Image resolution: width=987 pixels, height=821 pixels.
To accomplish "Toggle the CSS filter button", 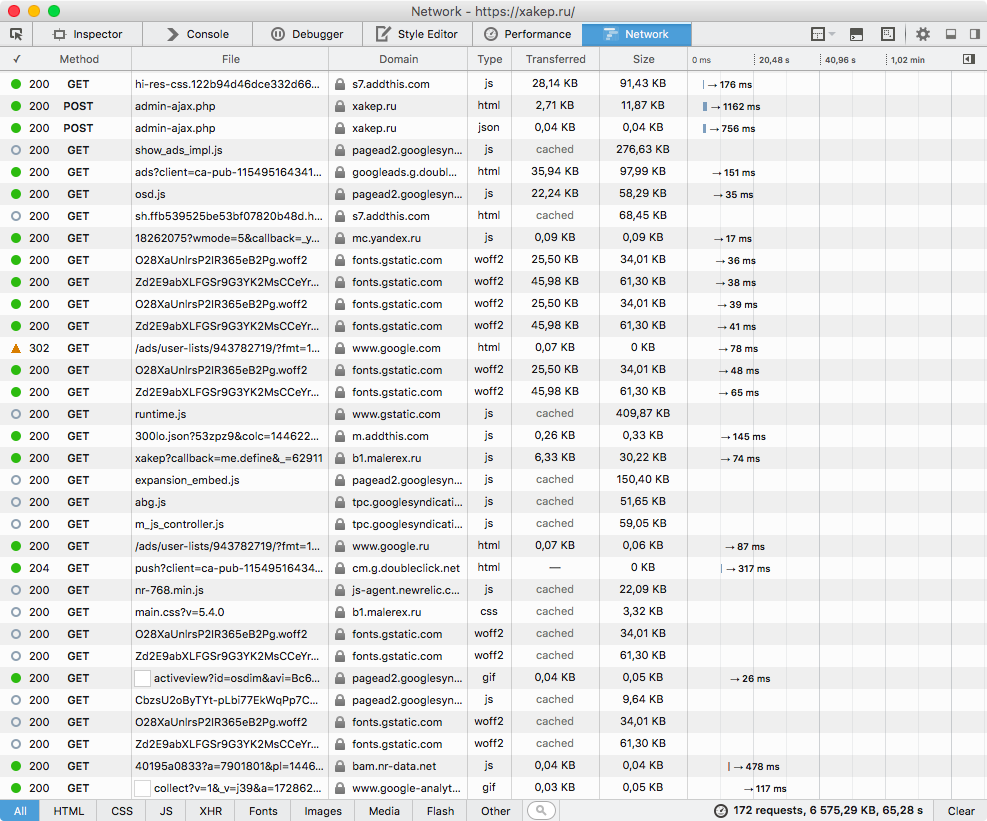I will point(122,811).
